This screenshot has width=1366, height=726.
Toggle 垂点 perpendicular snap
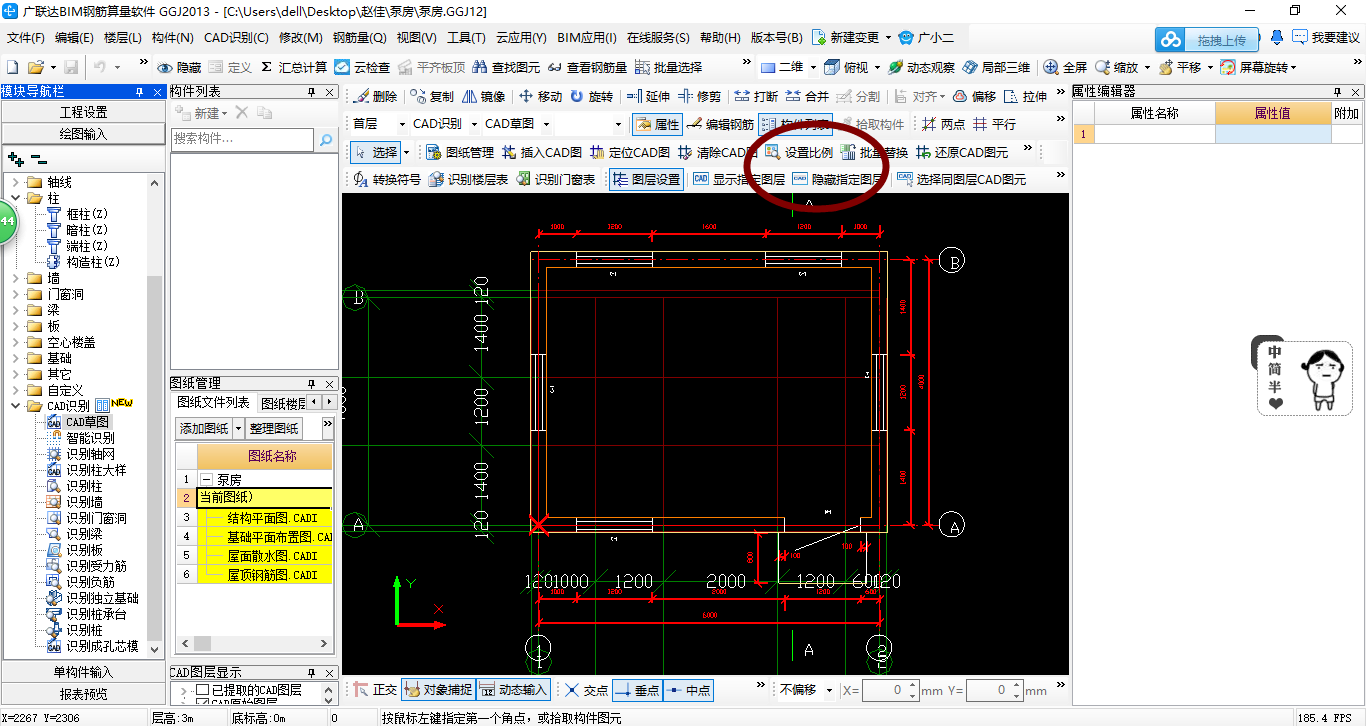[x=636, y=690]
